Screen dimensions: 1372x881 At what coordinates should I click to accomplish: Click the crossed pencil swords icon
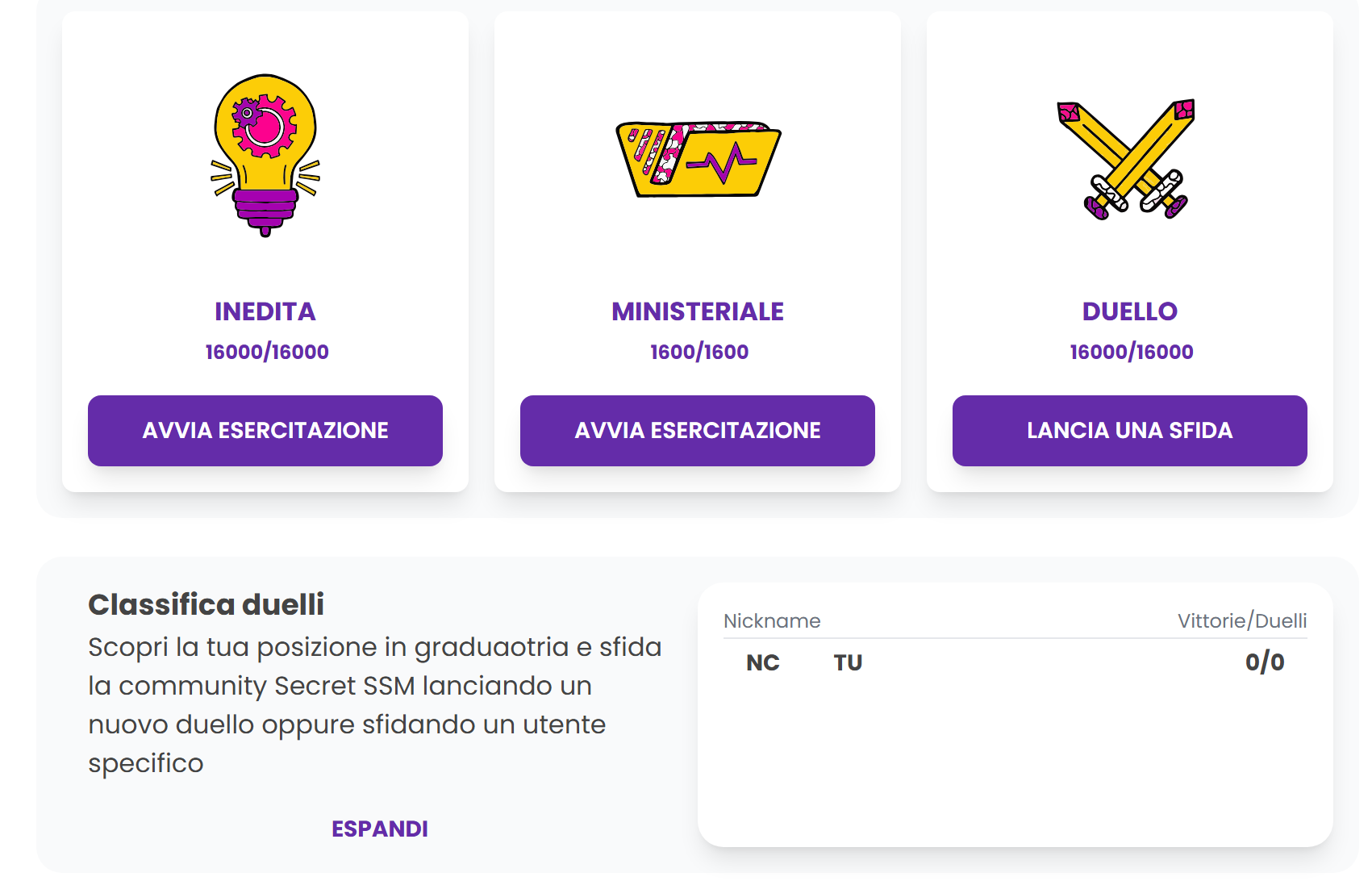pos(1127,160)
